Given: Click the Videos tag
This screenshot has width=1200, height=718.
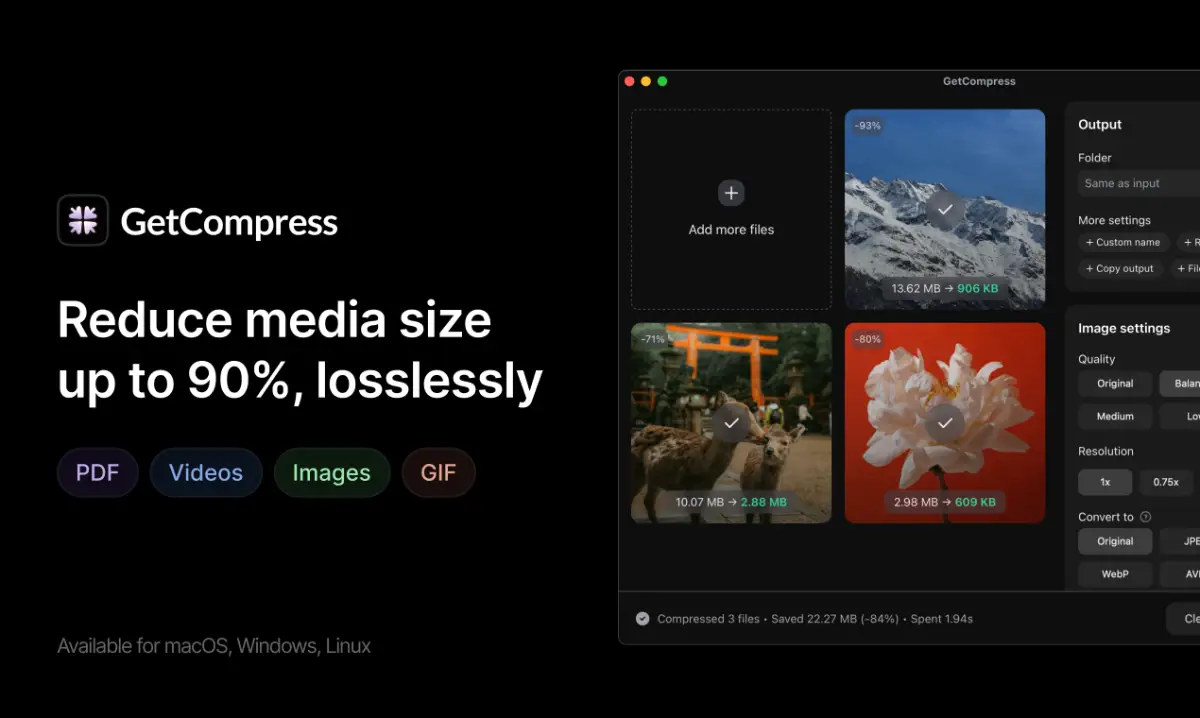Looking at the screenshot, I should [206, 473].
